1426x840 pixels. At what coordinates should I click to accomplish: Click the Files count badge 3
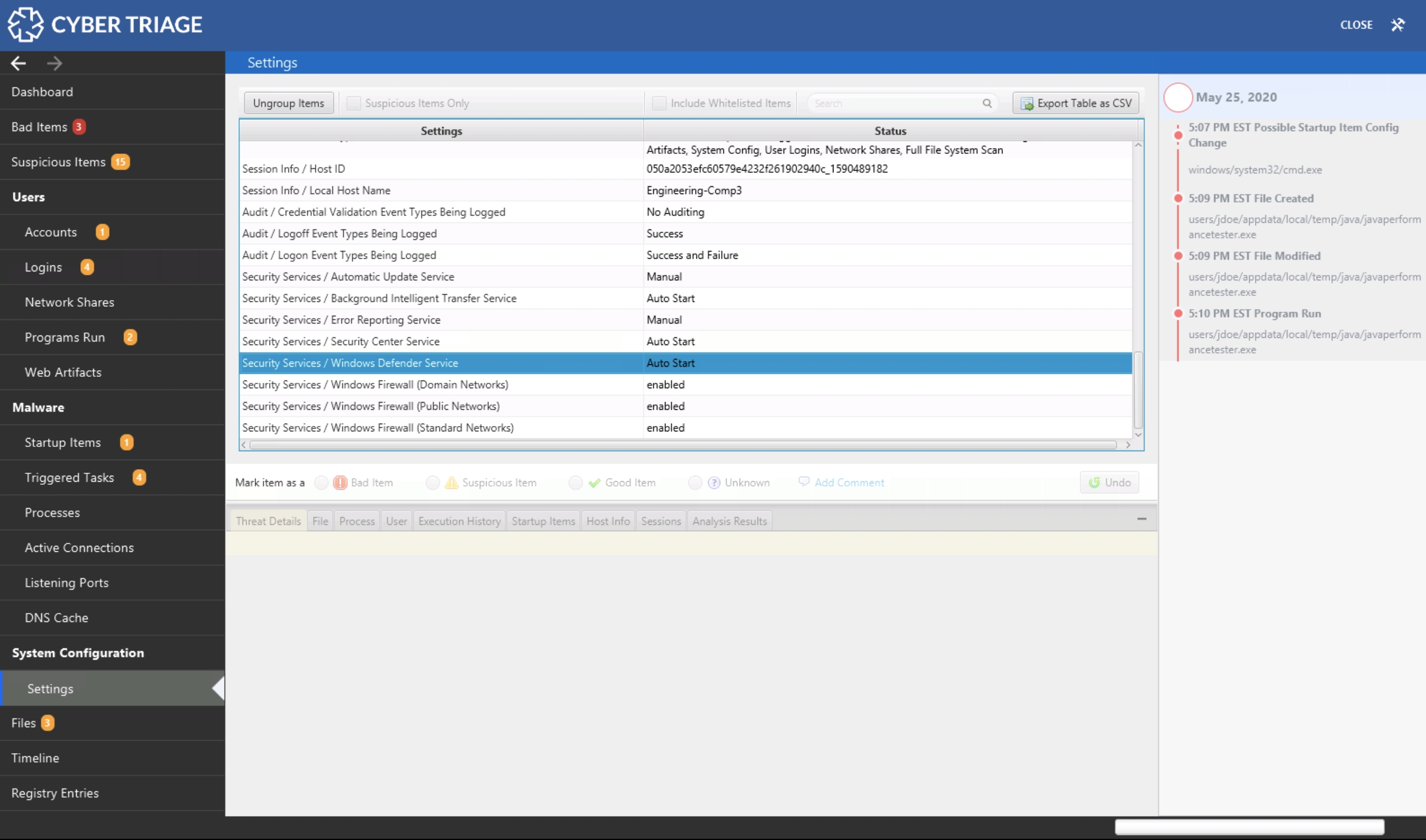point(47,723)
